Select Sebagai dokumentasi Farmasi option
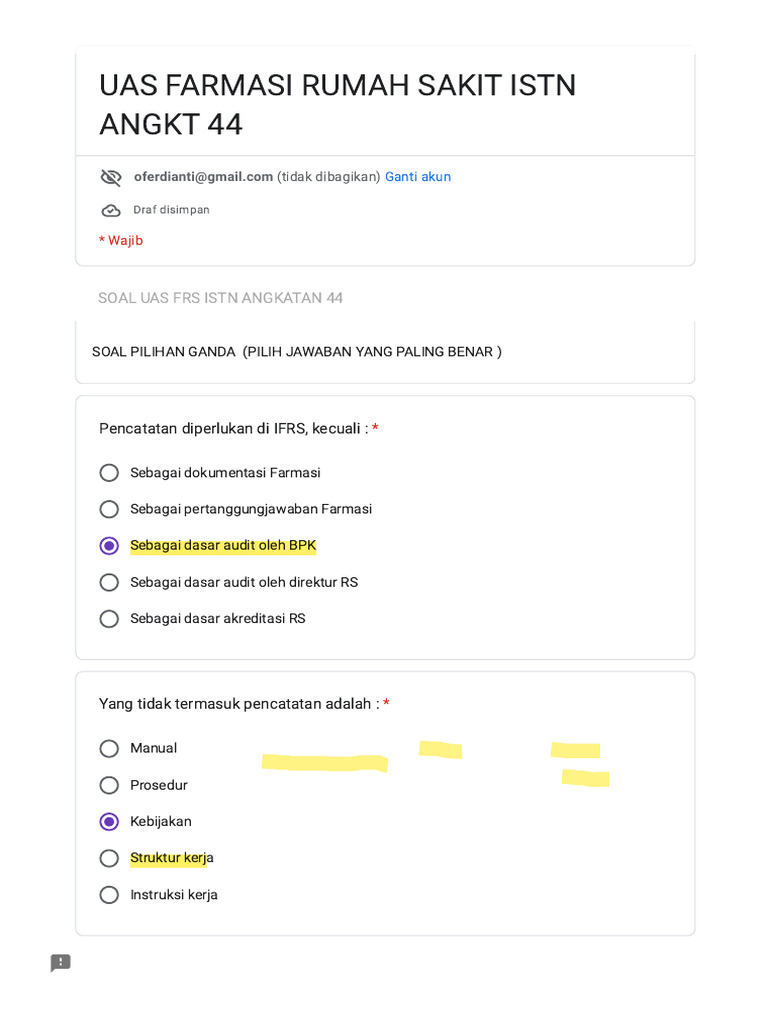768x1024 pixels. point(109,473)
